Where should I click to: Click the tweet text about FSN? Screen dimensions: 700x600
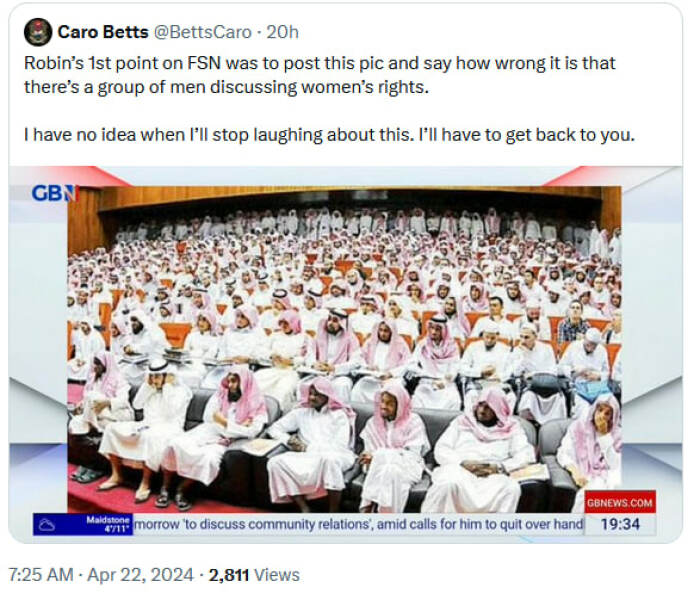coord(319,75)
